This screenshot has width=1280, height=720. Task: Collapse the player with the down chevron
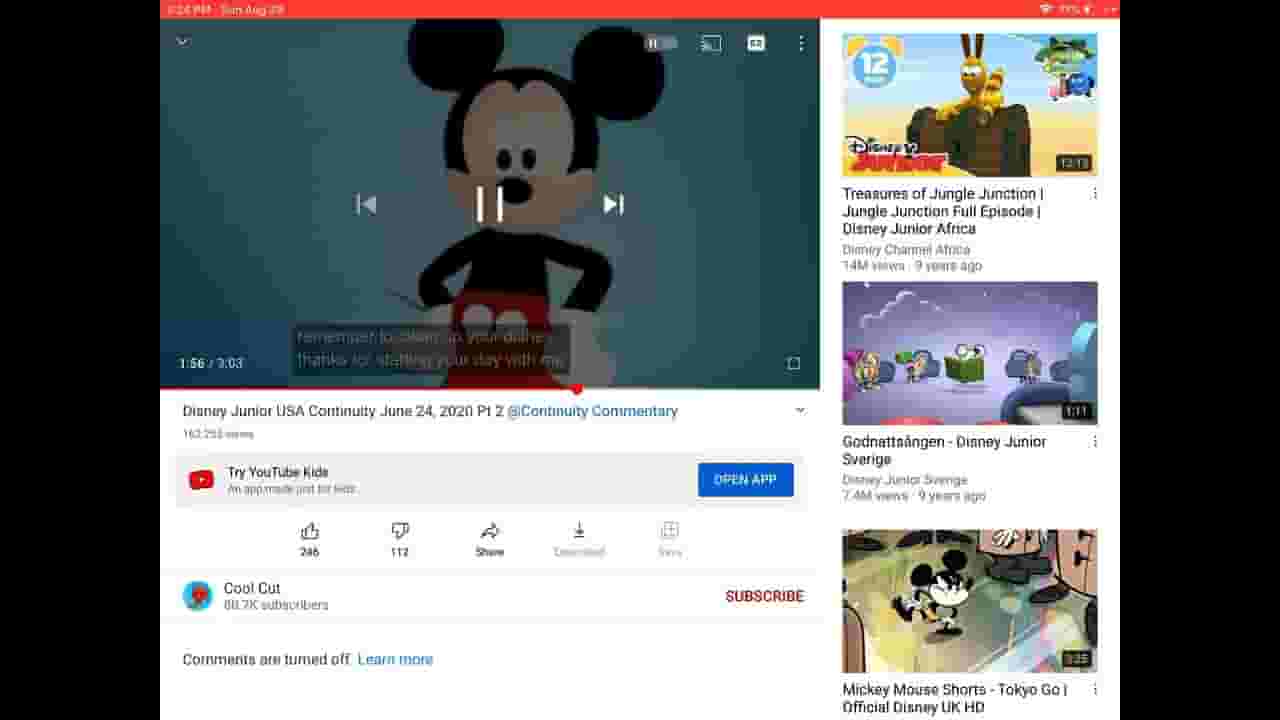coord(182,41)
